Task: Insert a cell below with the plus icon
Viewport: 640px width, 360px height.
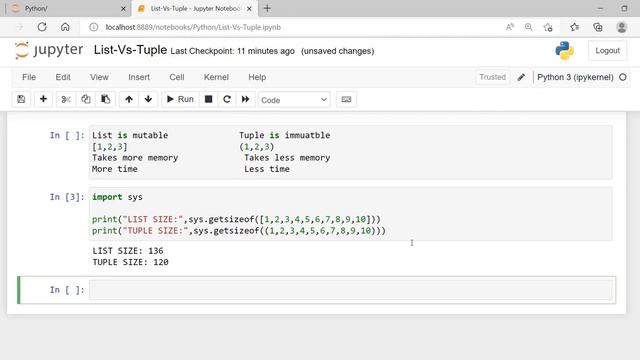Action: pos(43,99)
